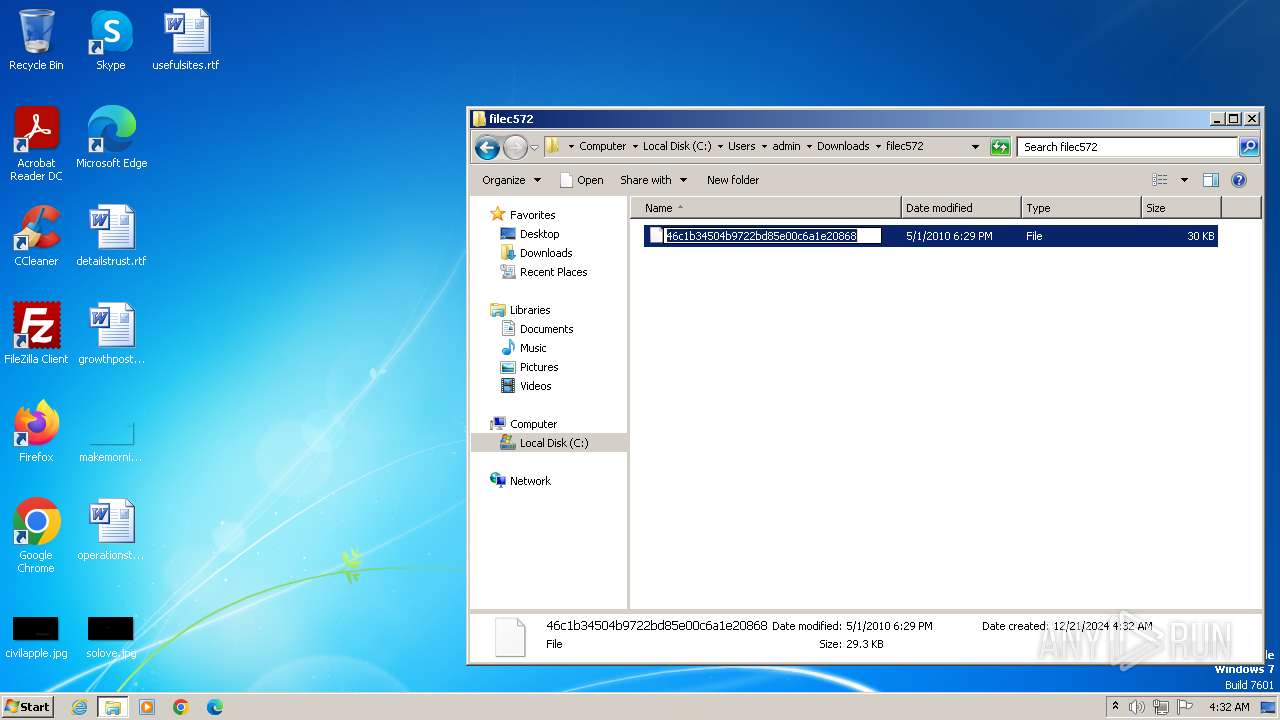The width and height of the screenshot is (1280, 720).
Task: Go forward in Explorer navigation
Action: tap(514, 147)
